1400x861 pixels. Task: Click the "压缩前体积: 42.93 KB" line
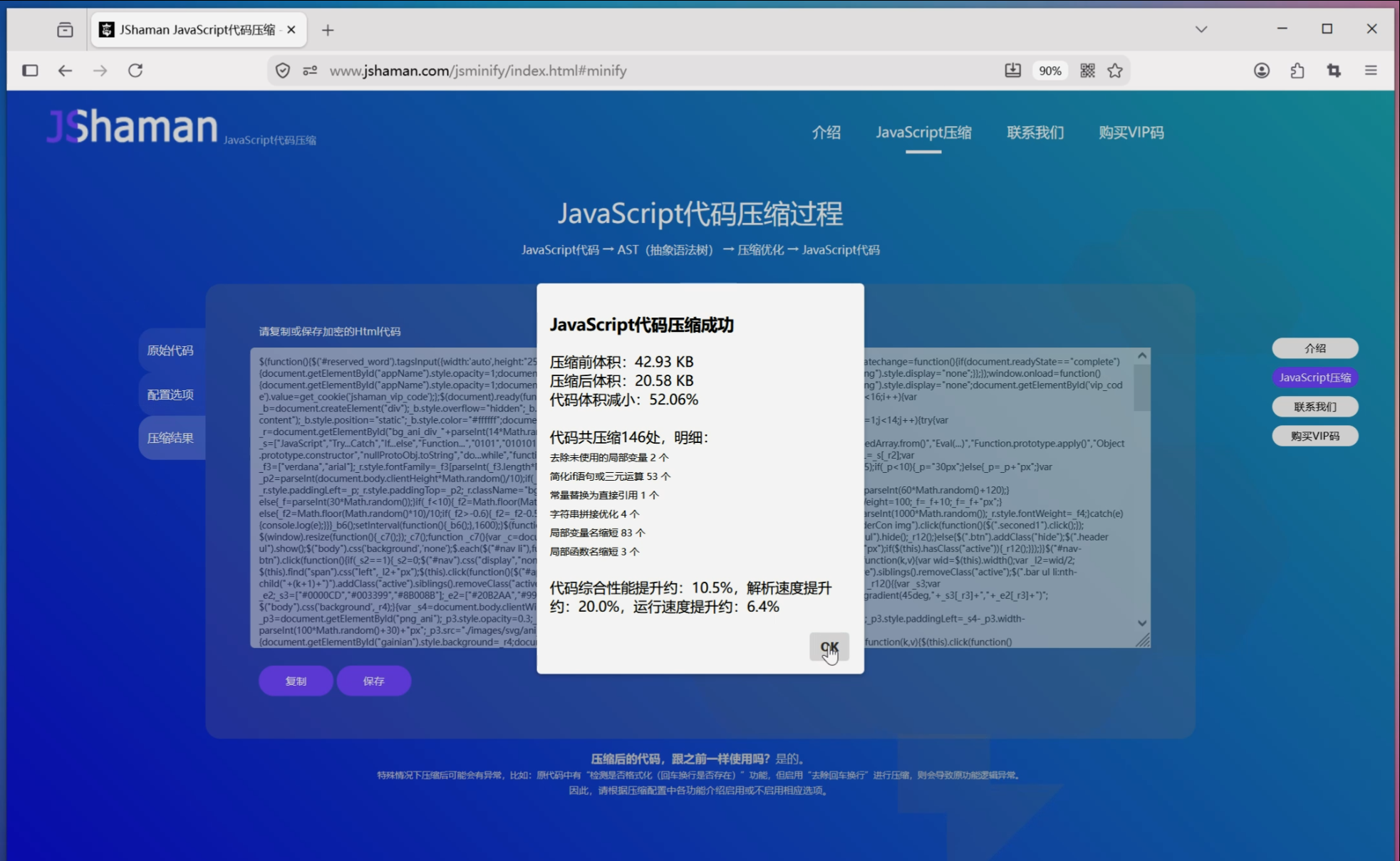click(x=621, y=362)
